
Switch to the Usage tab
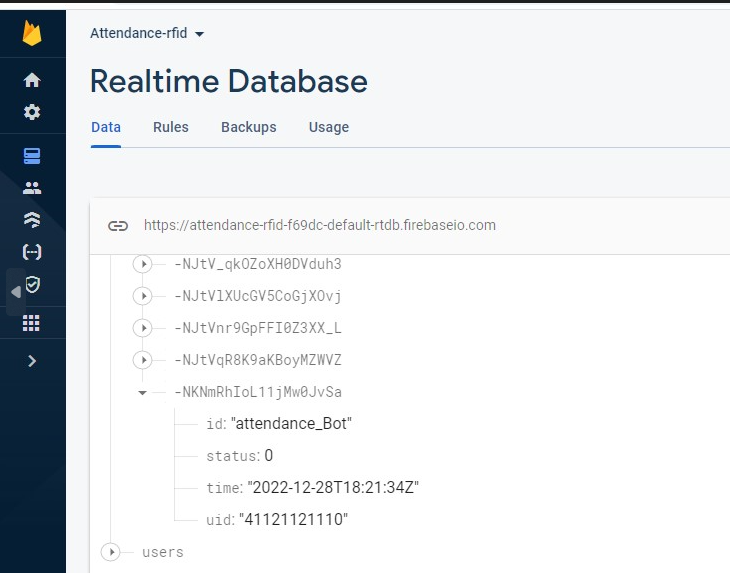329,127
